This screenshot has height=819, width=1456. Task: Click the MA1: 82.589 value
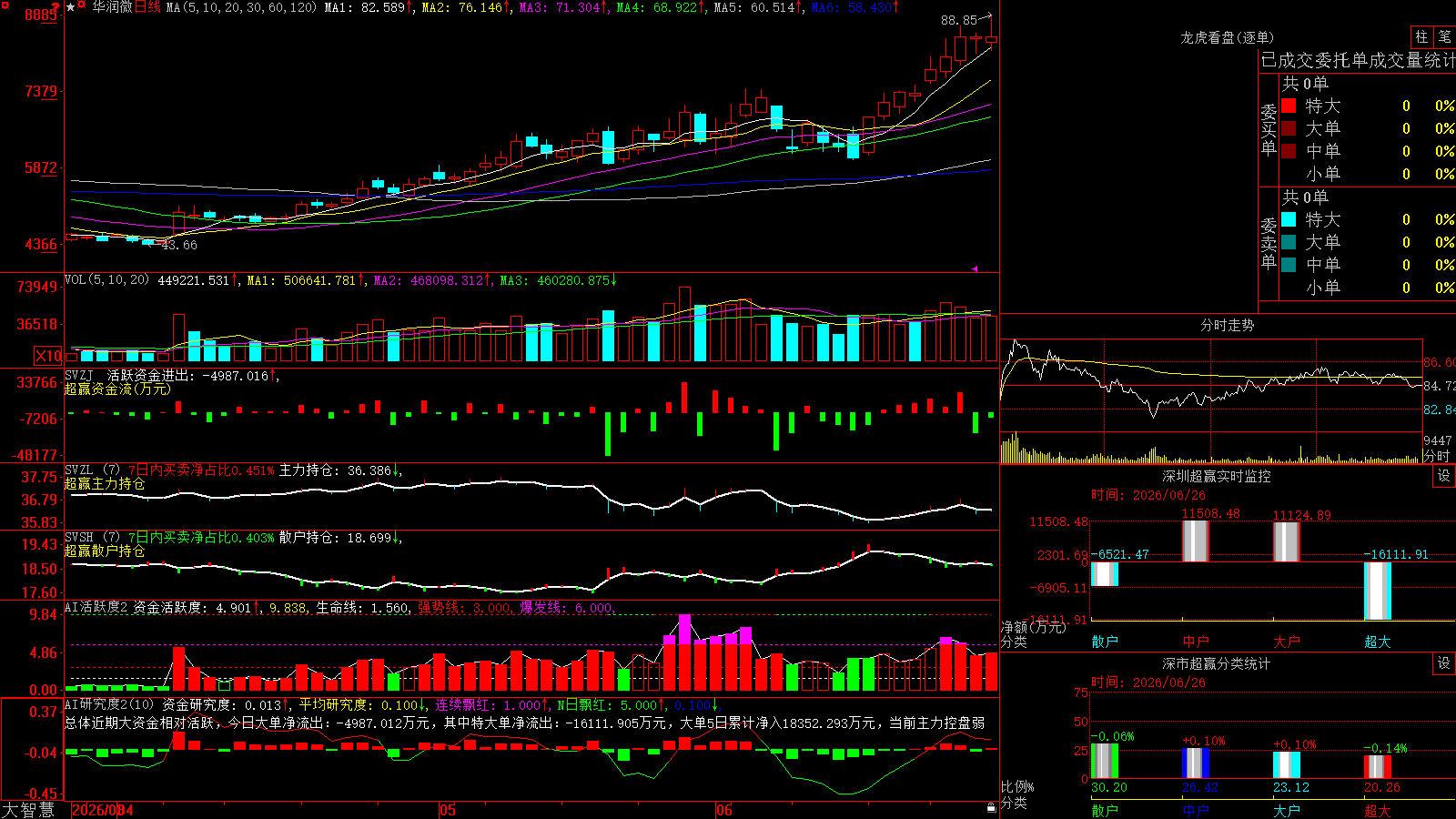tap(367, 7)
